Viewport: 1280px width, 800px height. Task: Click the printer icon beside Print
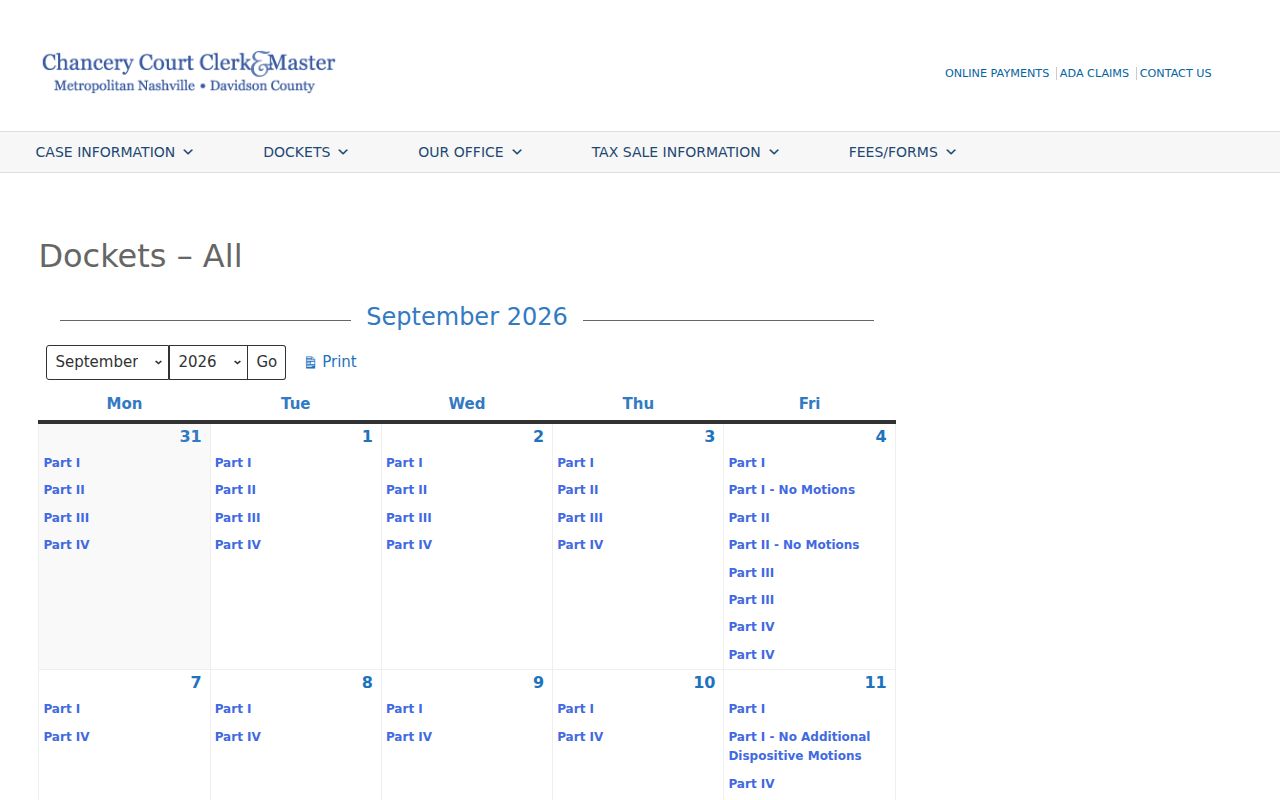310,362
